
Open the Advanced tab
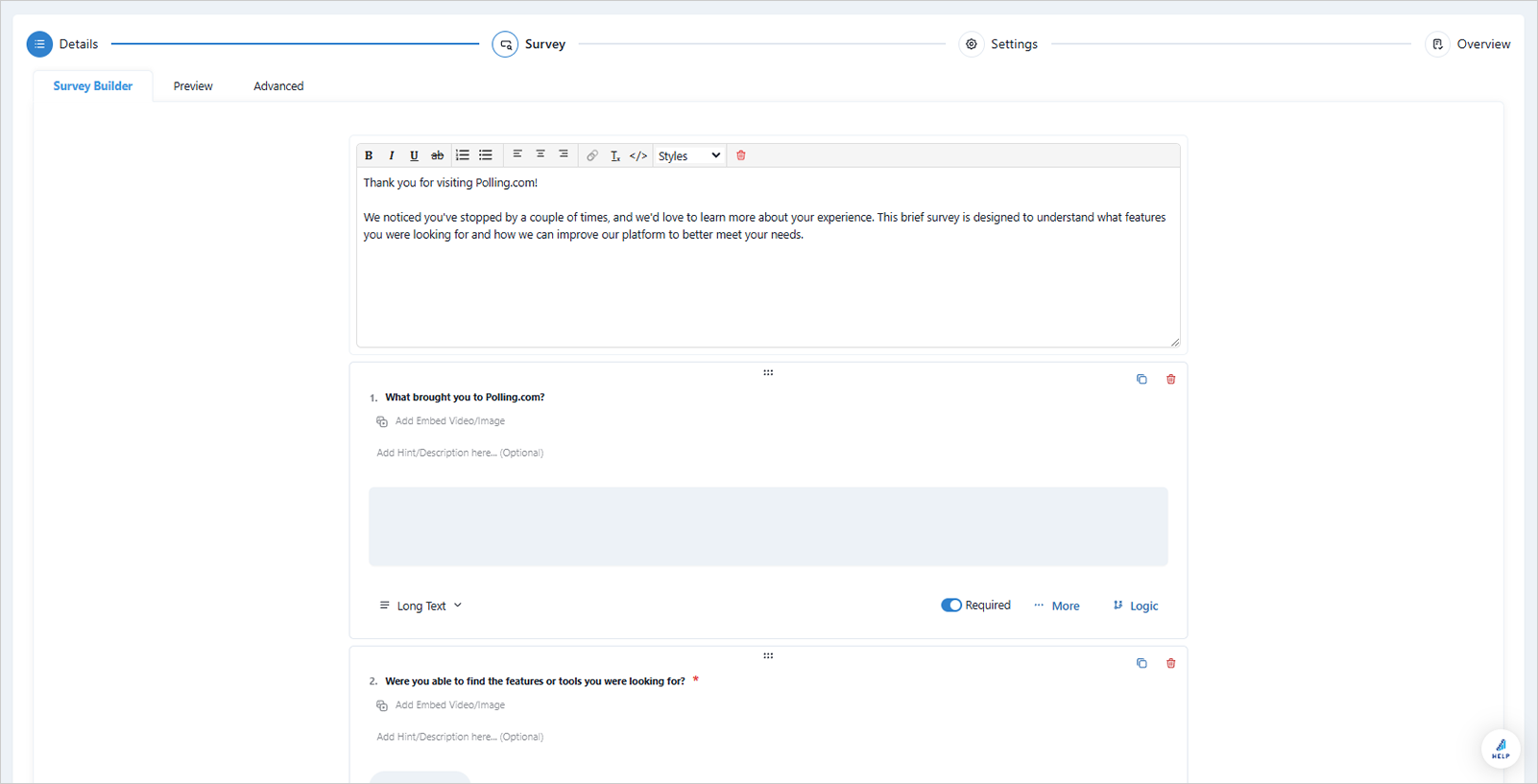pyautogui.click(x=278, y=86)
